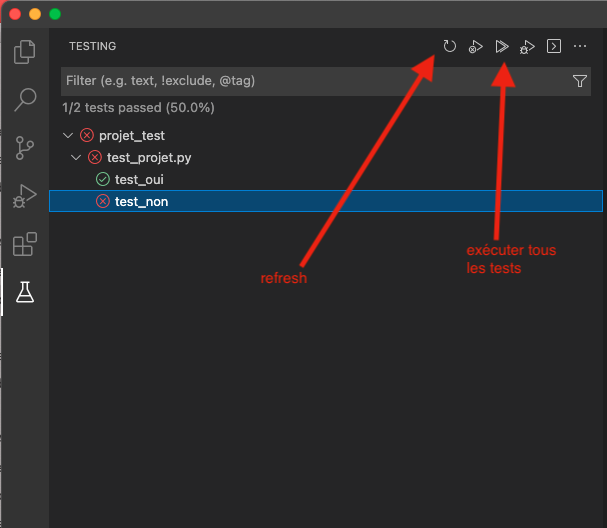Click into the test Filter text field
This screenshot has width=607, height=528.
pyautogui.click(x=316, y=81)
